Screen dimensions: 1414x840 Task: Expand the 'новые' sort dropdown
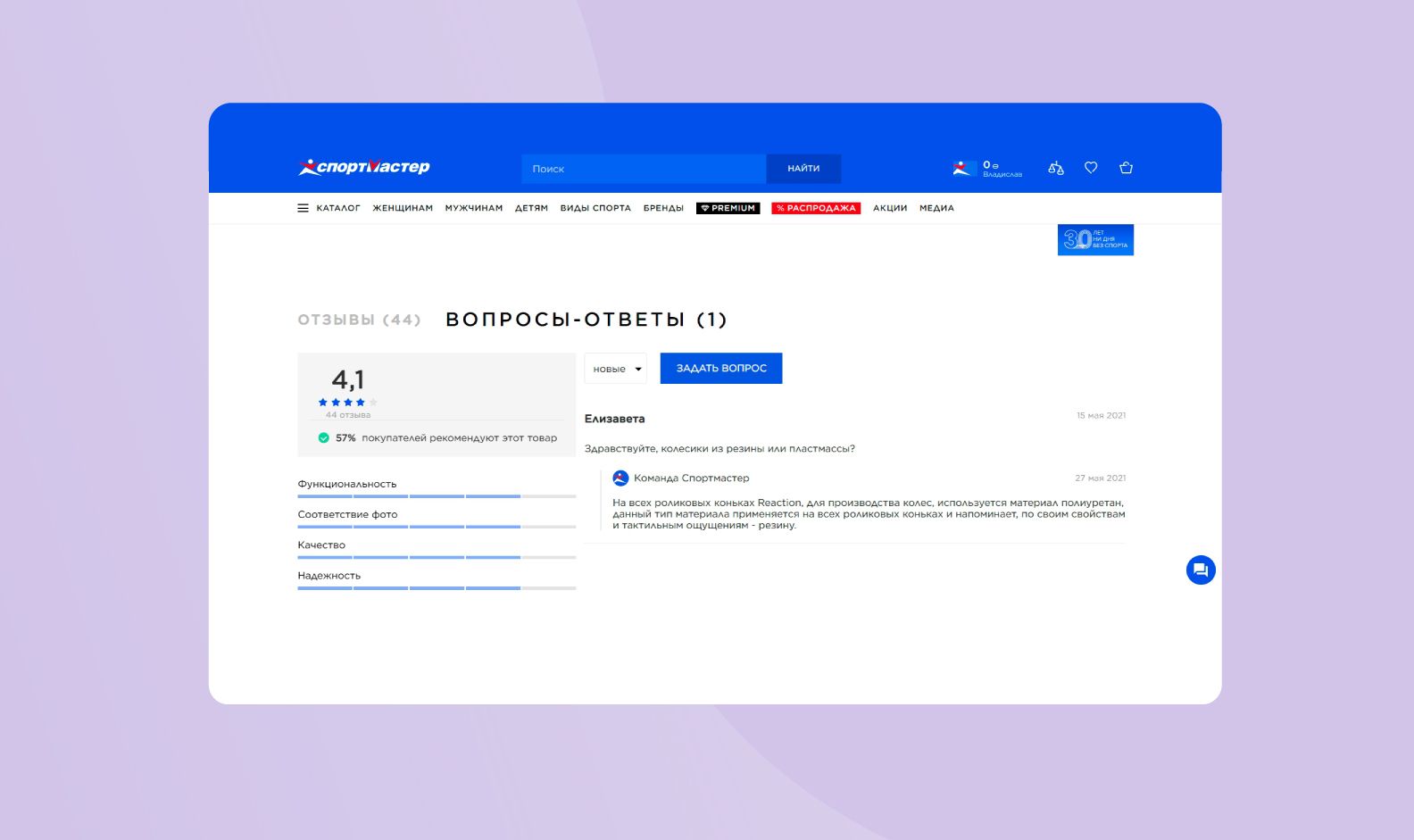pos(615,369)
